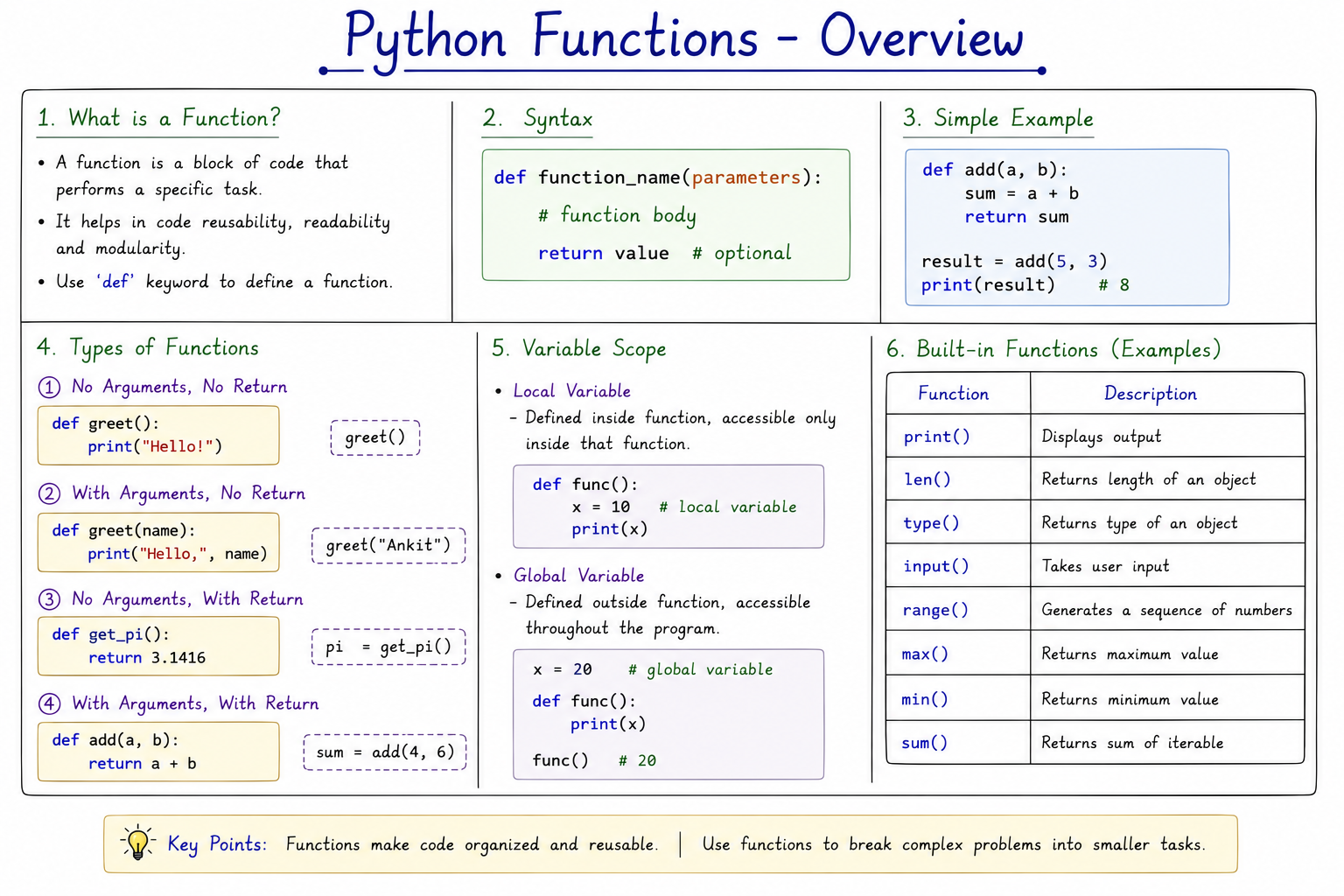Click the lightbulb icon beside Key Points
Image resolution: width=1344 pixels, height=896 pixels.
pos(137,843)
